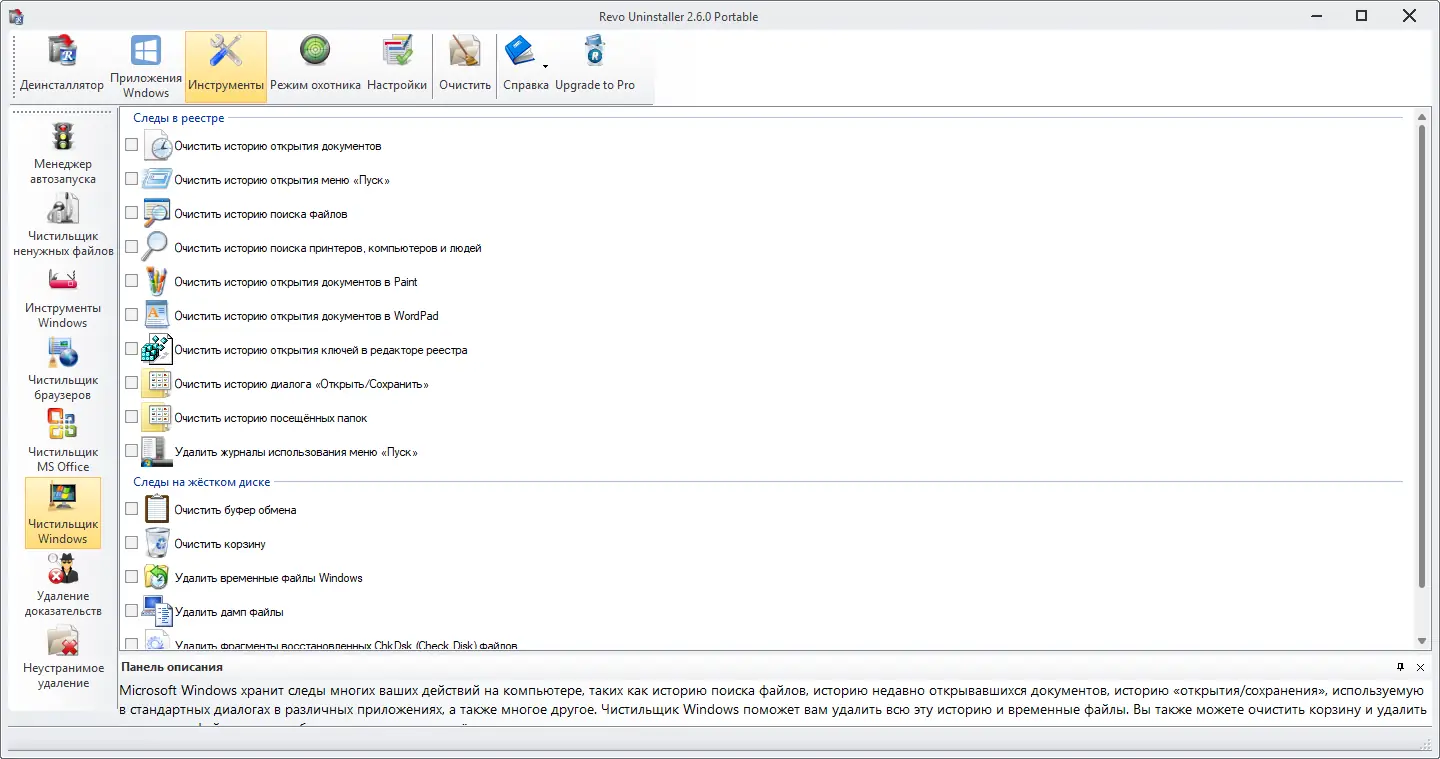Enable the Очистить корзину checkbox

coord(132,543)
